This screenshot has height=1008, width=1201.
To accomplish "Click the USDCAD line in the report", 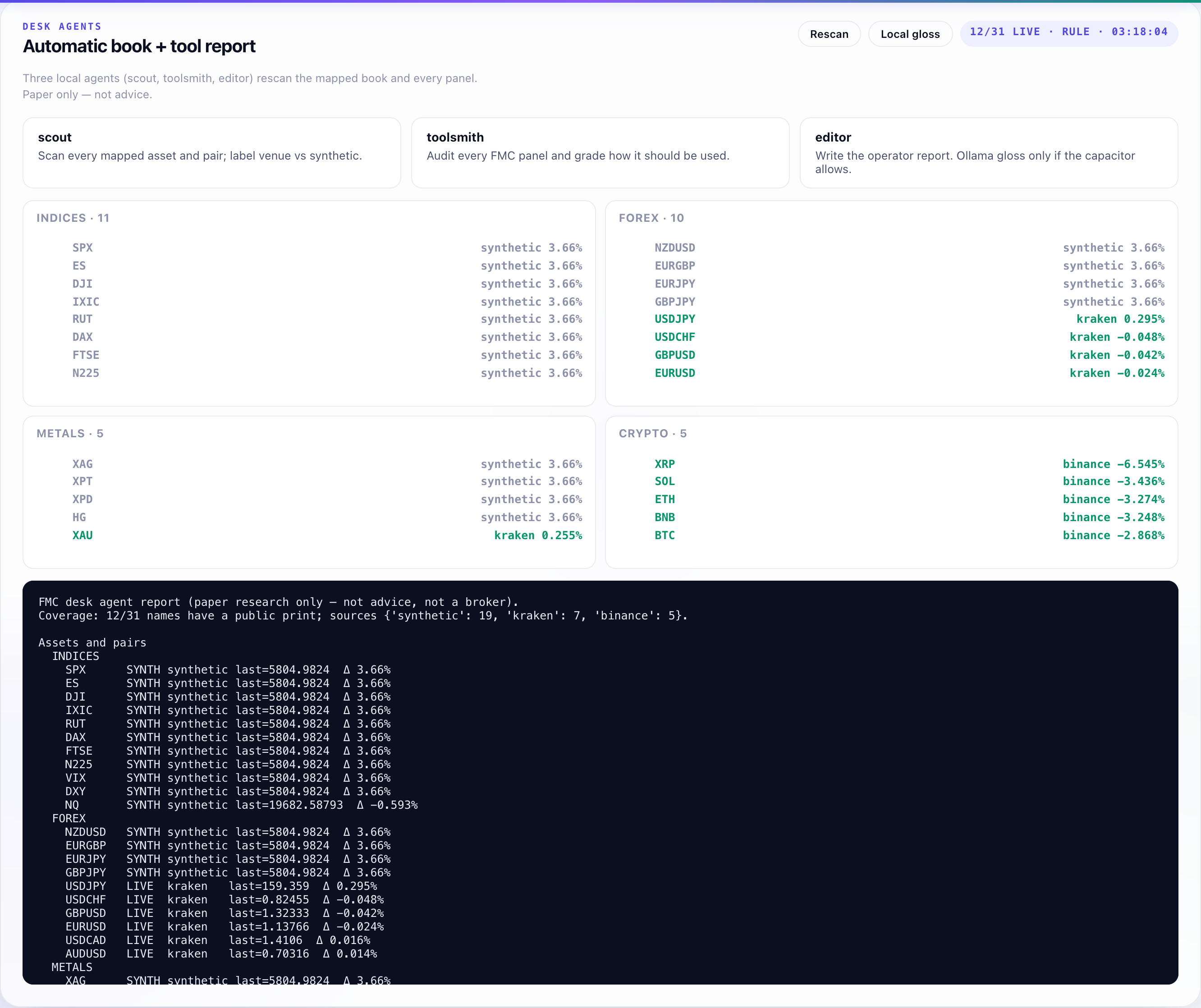I will (217, 940).
